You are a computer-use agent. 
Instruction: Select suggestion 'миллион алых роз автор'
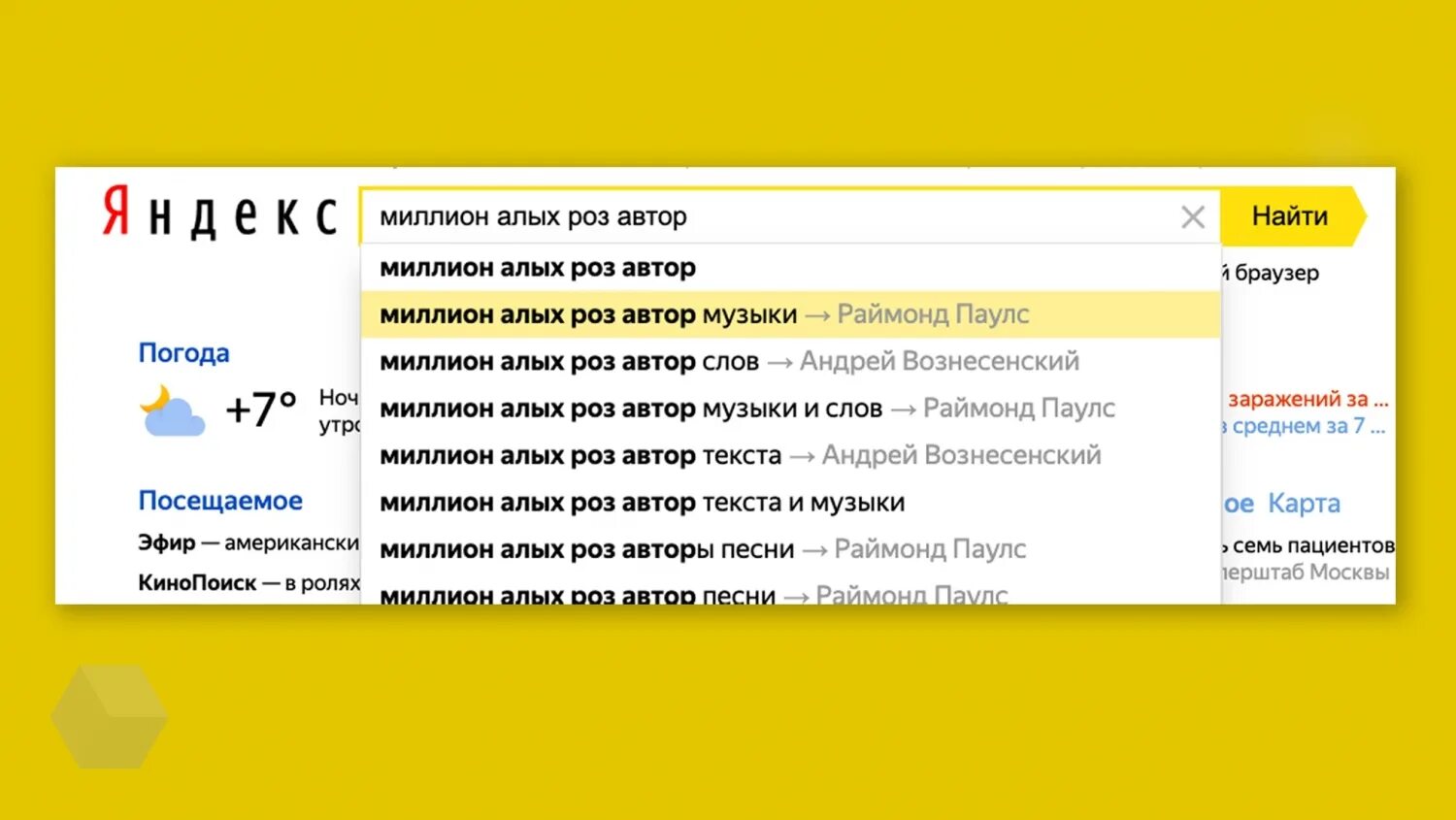790,268
